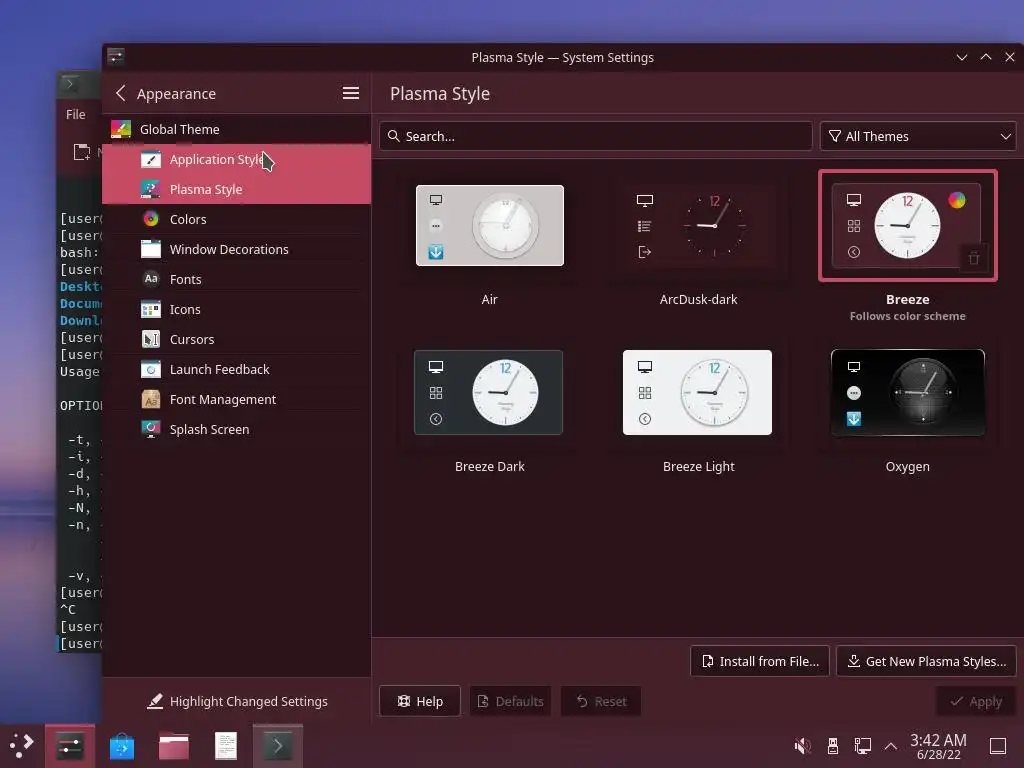The height and width of the screenshot is (768, 1024).
Task: Click the Defaults button
Action: pyautogui.click(x=511, y=701)
